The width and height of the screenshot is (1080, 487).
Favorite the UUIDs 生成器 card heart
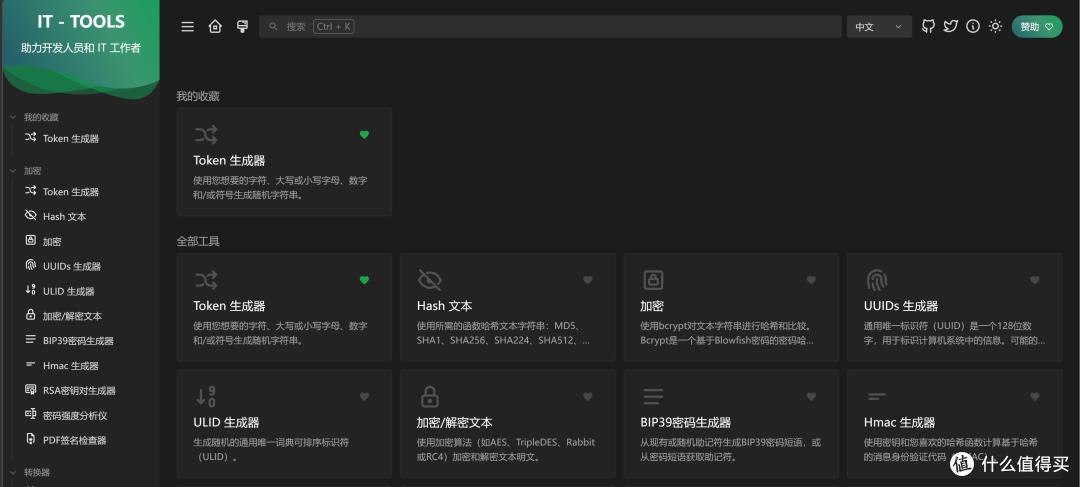(x=1035, y=280)
